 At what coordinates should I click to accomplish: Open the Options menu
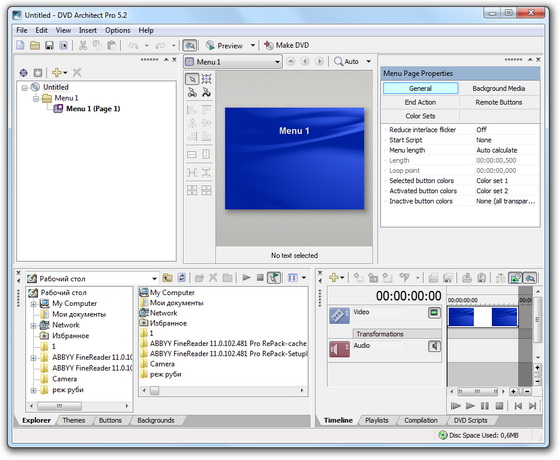click(x=118, y=30)
